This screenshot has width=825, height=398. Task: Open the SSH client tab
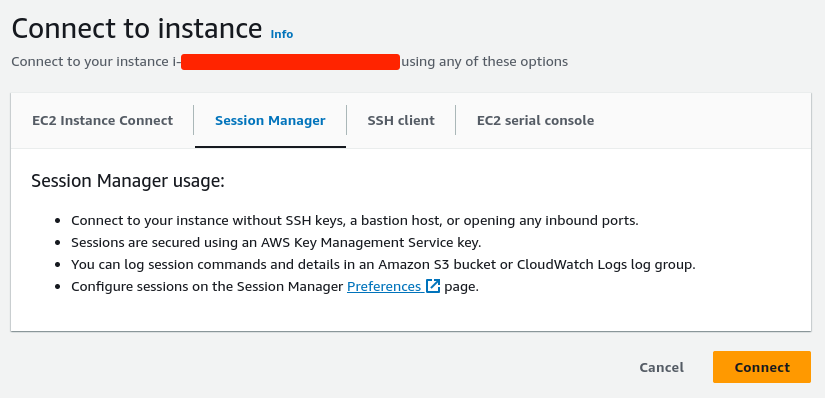(401, 121)
